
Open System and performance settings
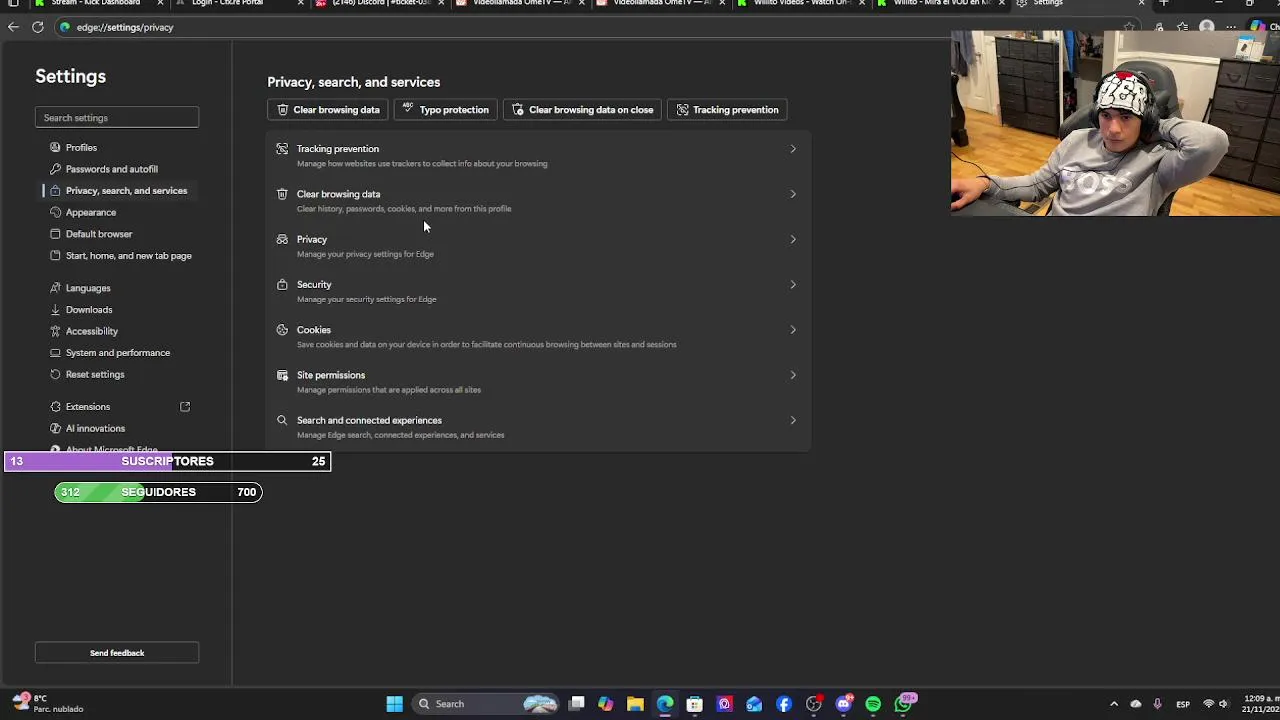pyautogui.click(x=117, y=352)
